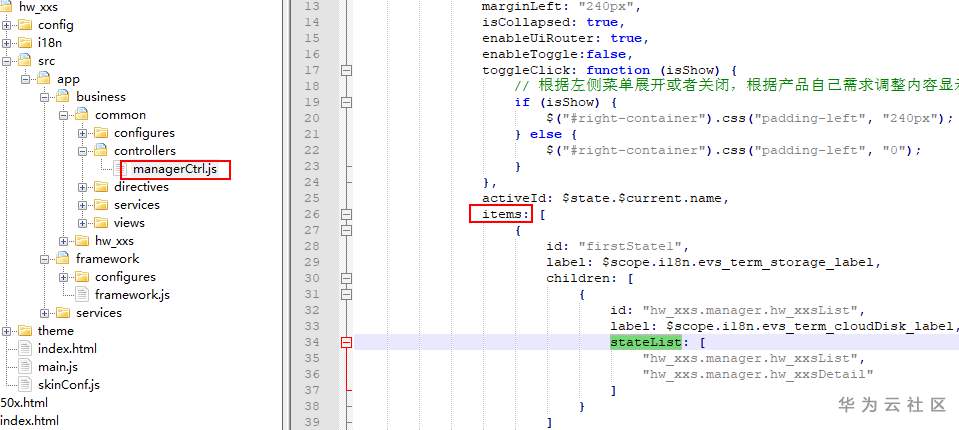Expand the services folder under common
Image resolution: width=959 pixels, height=430 pixels.
(83, 205)
